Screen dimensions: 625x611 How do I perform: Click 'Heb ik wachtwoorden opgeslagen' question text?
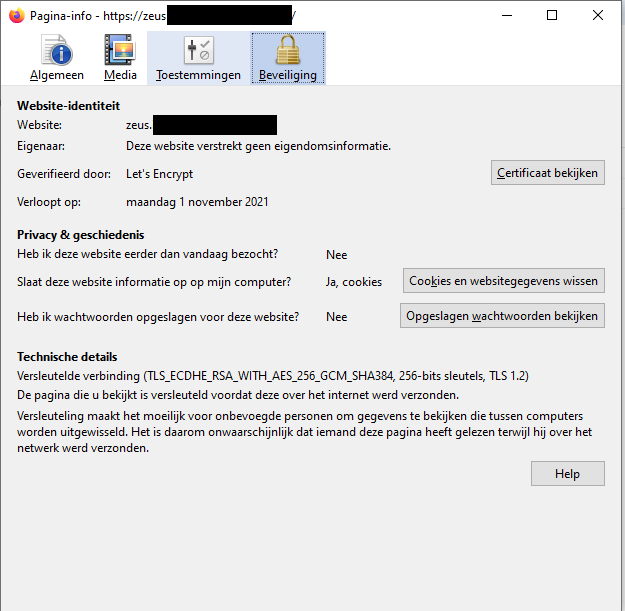pyautogui.click(x=158, y=317)
